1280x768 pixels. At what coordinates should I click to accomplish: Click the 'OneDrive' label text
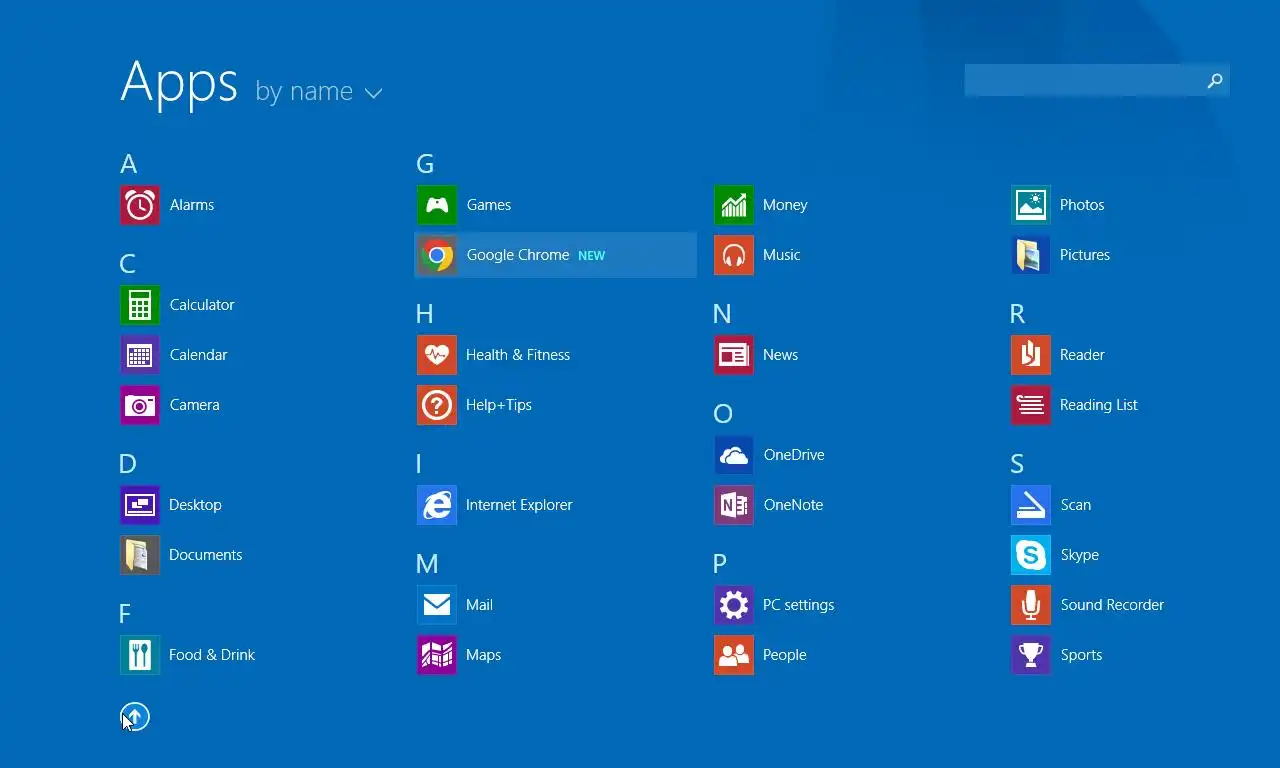pyautogui.click(x=794, y=455)
